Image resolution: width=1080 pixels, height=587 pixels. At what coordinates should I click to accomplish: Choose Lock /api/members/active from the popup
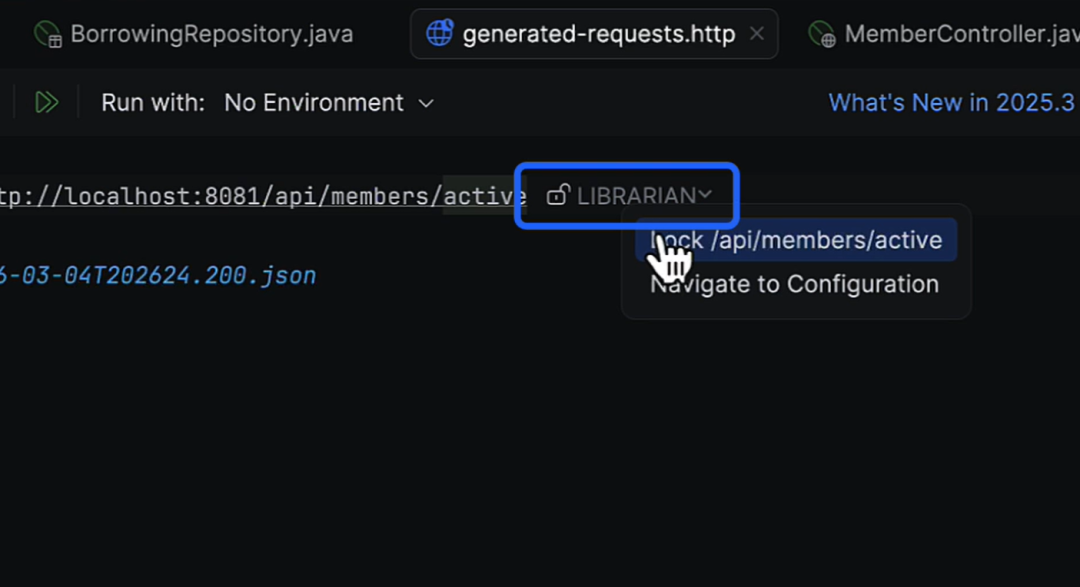click(796, 240)
